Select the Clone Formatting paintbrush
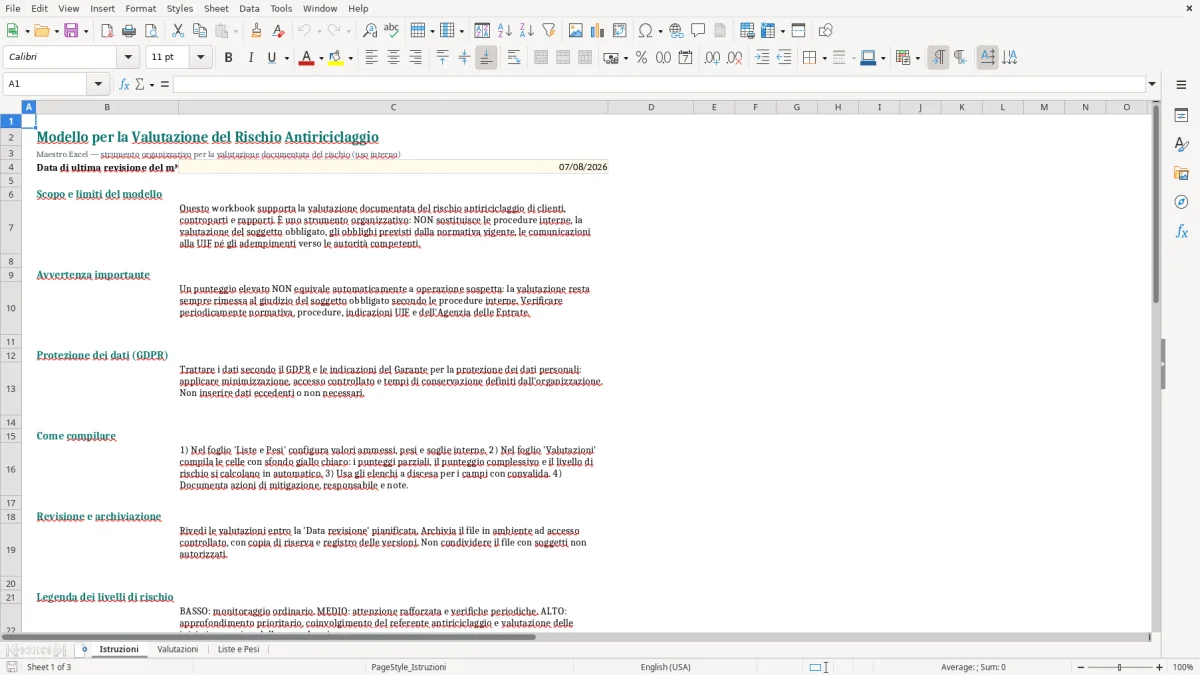1200x675 pixels. [256, 31]
